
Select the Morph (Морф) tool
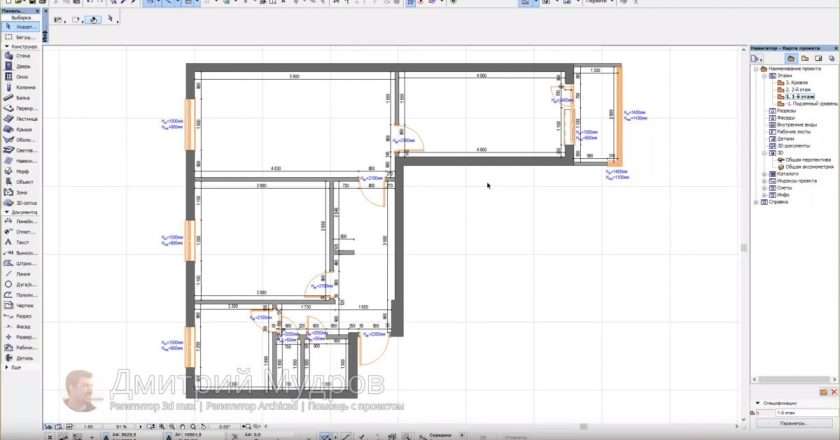(x=20, y=171)
